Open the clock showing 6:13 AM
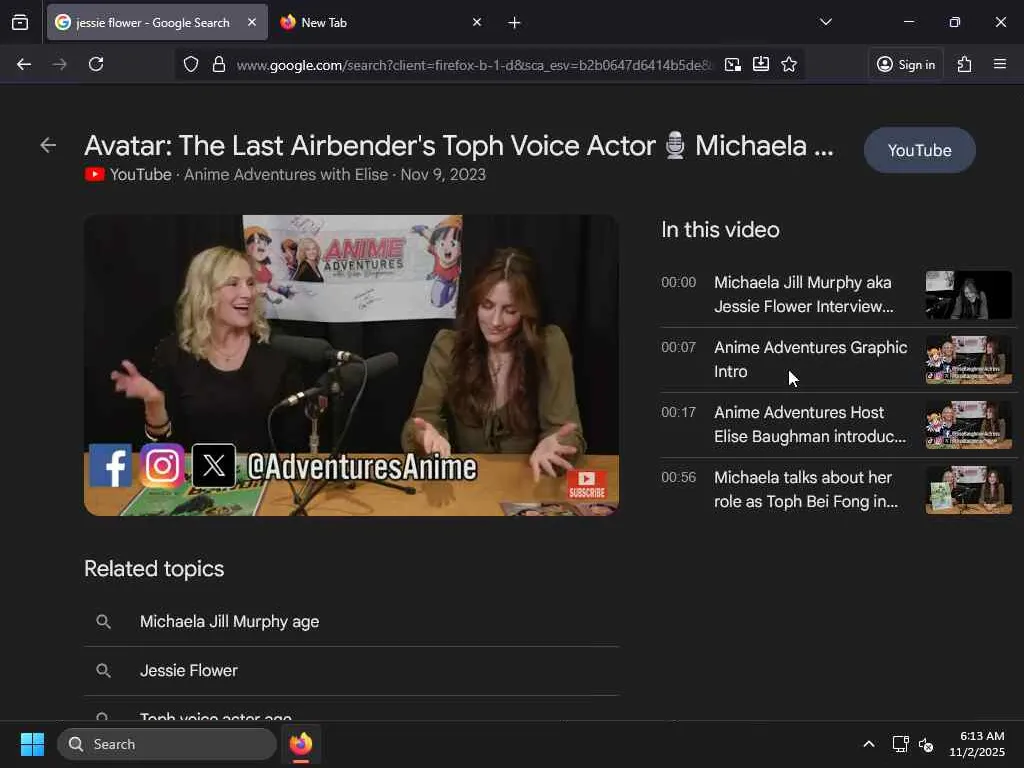The height and width of the screenshot is (768, 1024). pos(977,744)
